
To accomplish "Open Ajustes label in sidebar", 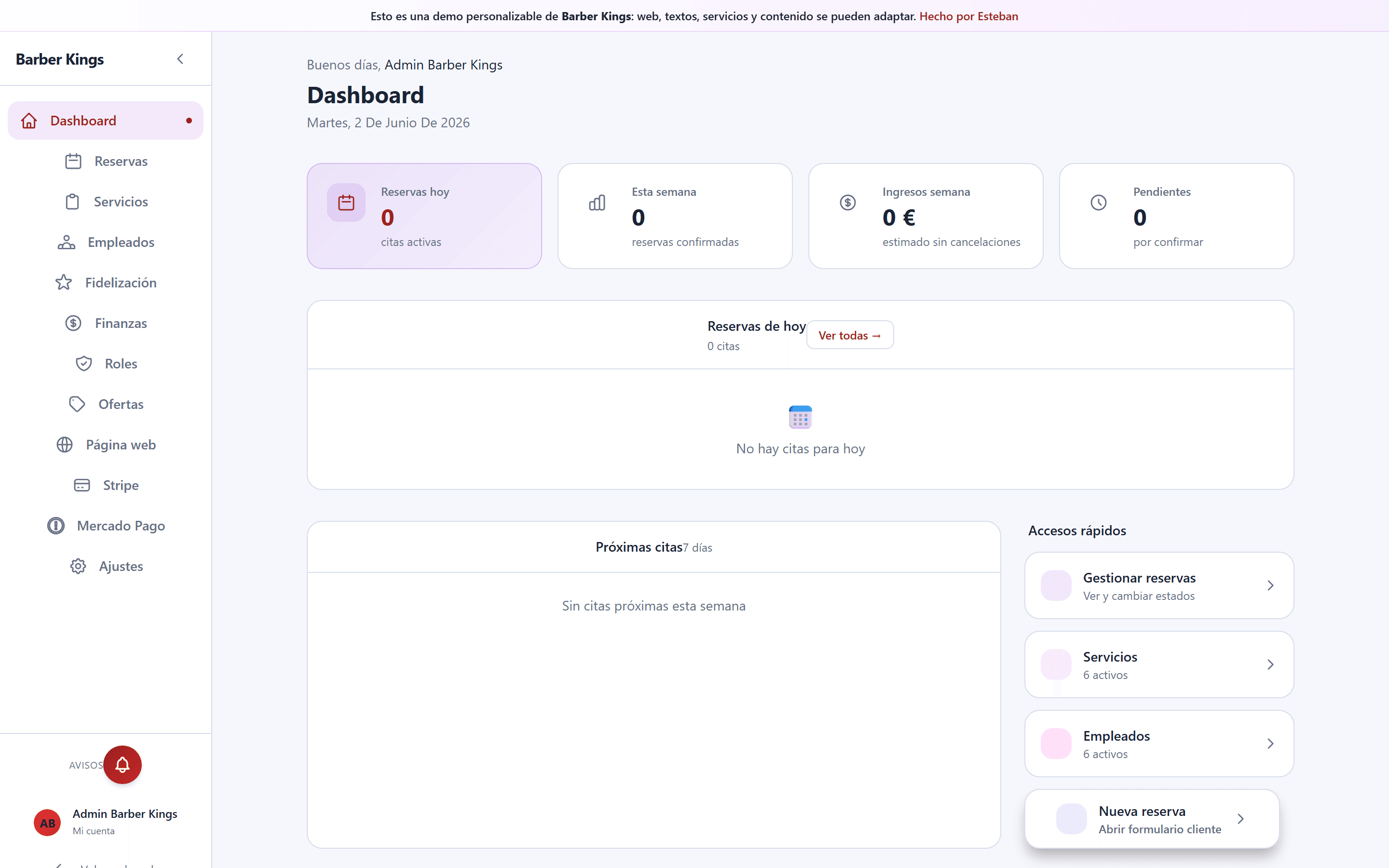I will coord(121,566).
